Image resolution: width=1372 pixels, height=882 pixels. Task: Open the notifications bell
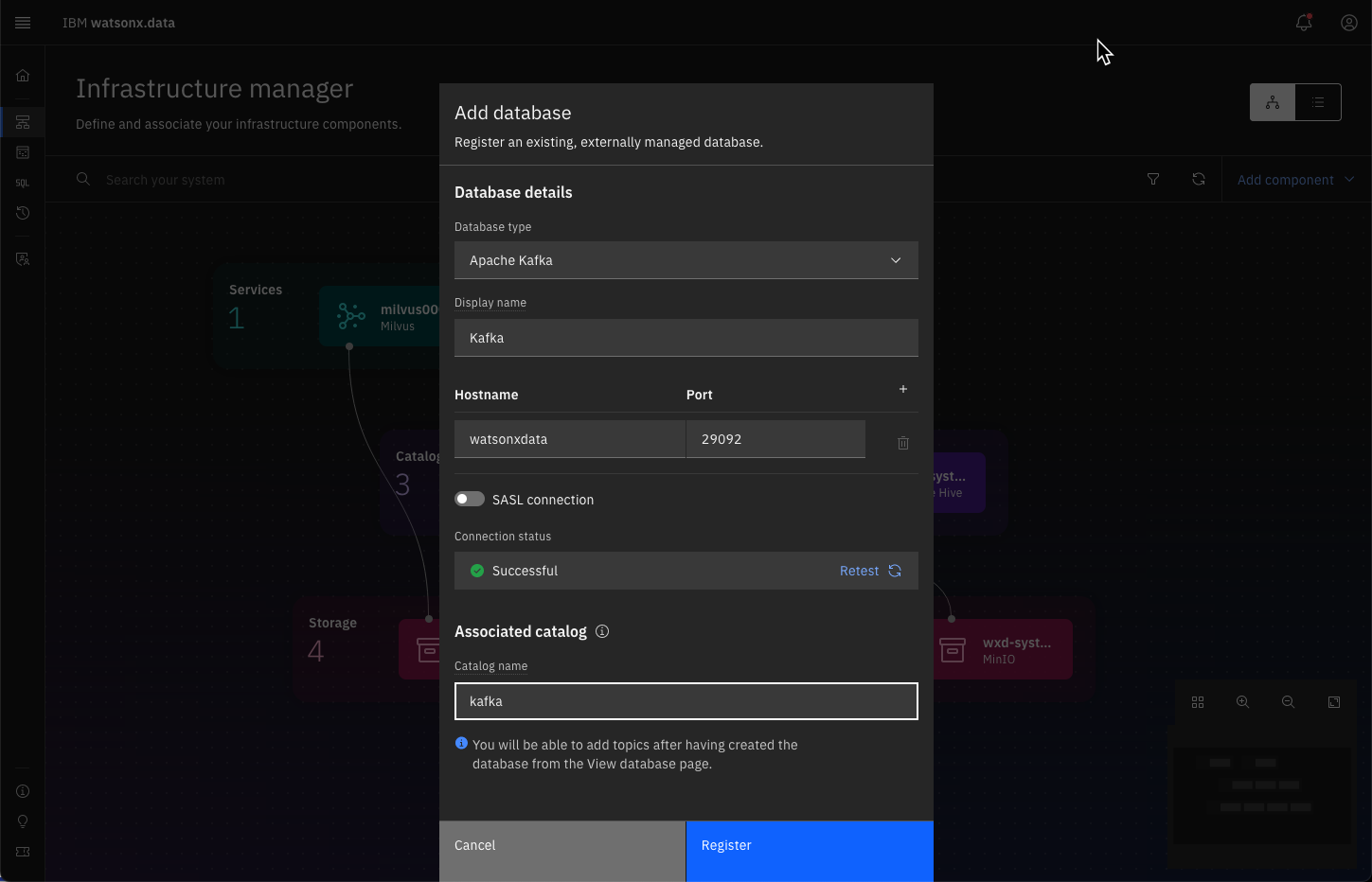point(1304,23)
